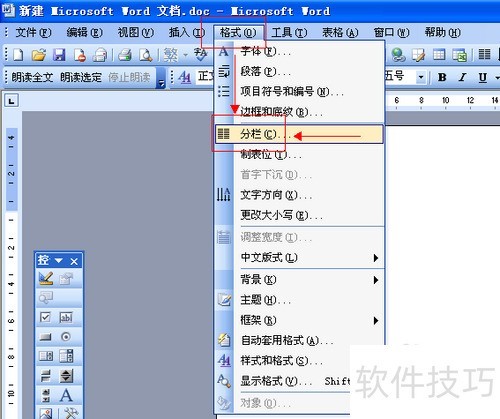Open the font size 五号 dropdown
The image size is (500, 419).
421,78
